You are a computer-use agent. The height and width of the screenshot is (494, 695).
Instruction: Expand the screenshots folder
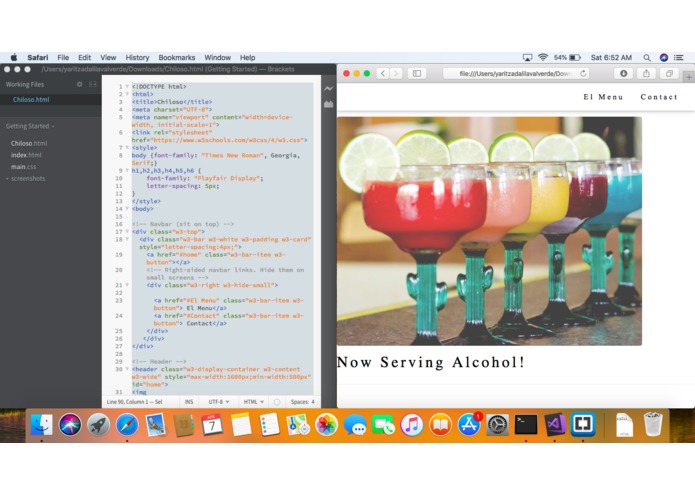pos(26,179)
